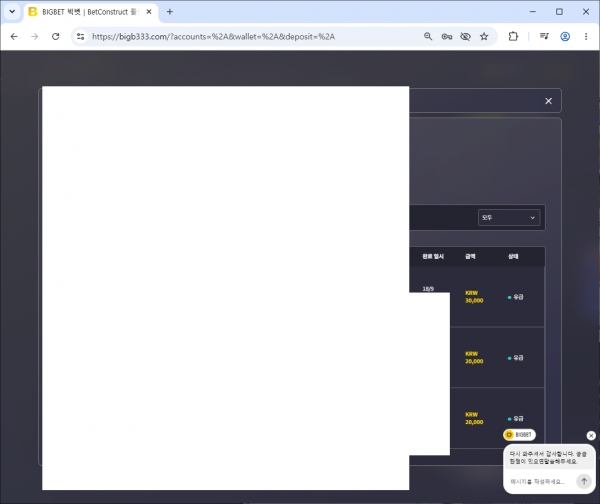Toggle the crossed-eye tracking protection icon

click(465, 37)
